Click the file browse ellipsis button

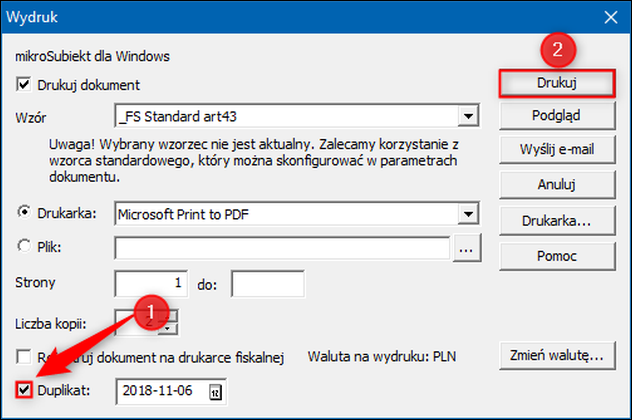pos(466,248)
